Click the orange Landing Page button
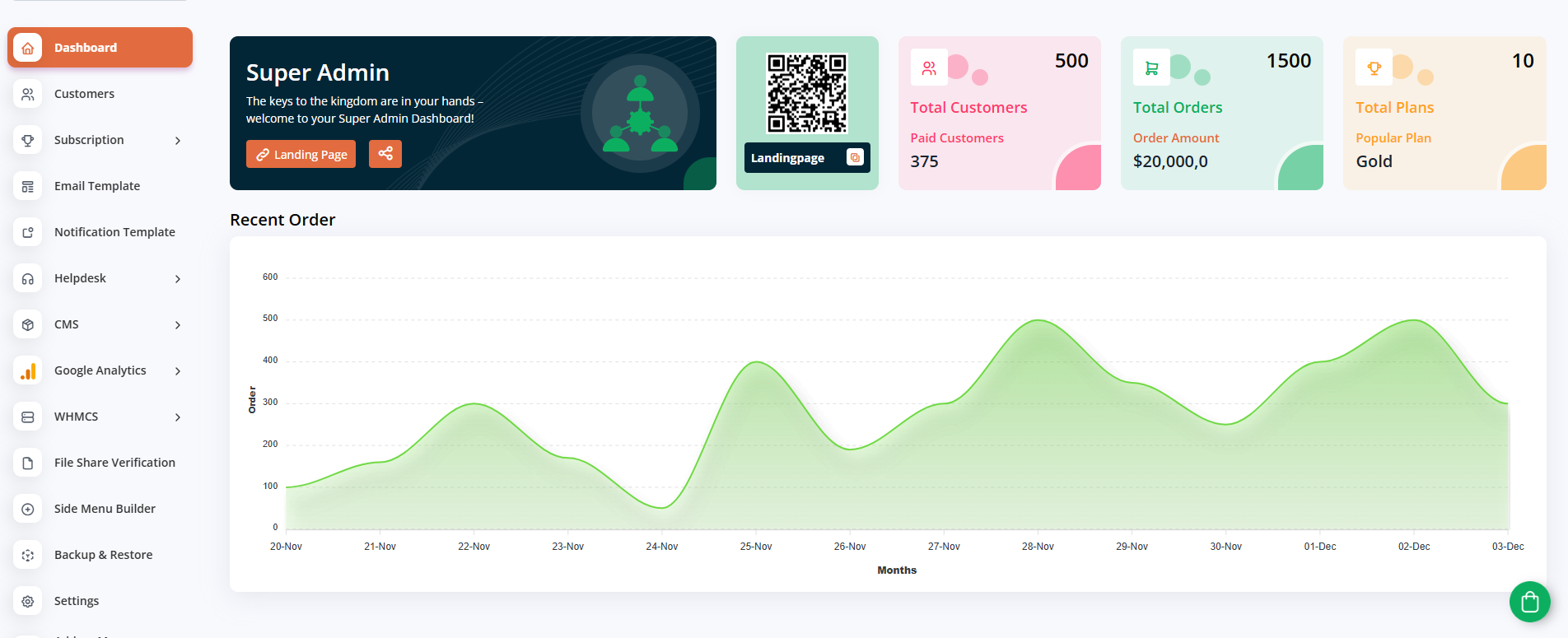 point(301,155)
